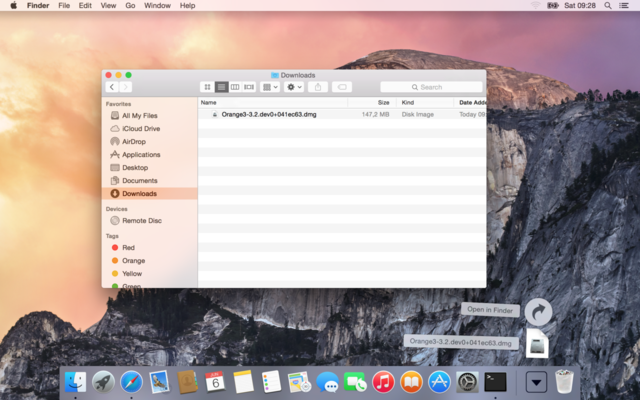
Task: Sort by Name column header
Action: (273, 102)
